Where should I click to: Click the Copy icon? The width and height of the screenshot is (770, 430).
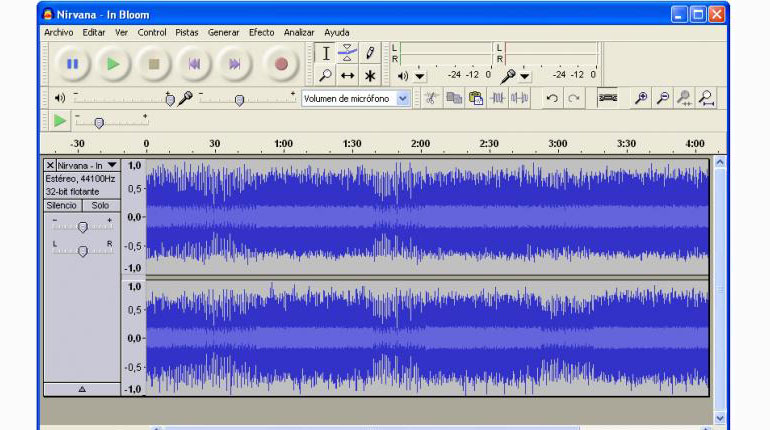coord(454,98)
